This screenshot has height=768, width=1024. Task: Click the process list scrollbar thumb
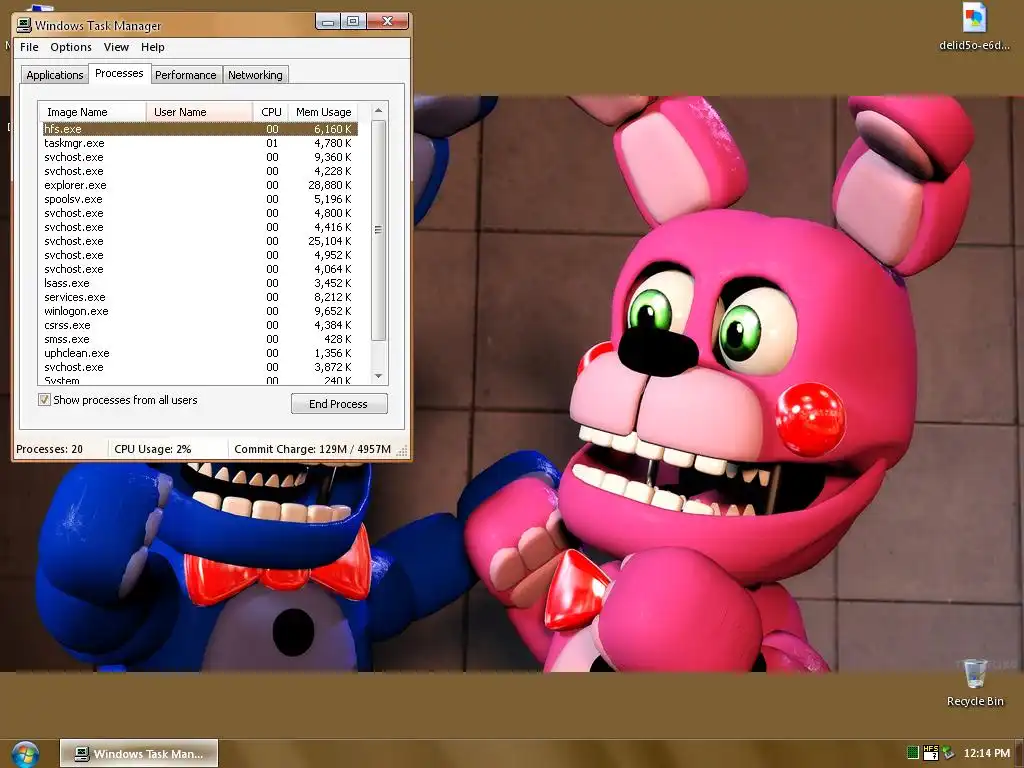378,230
